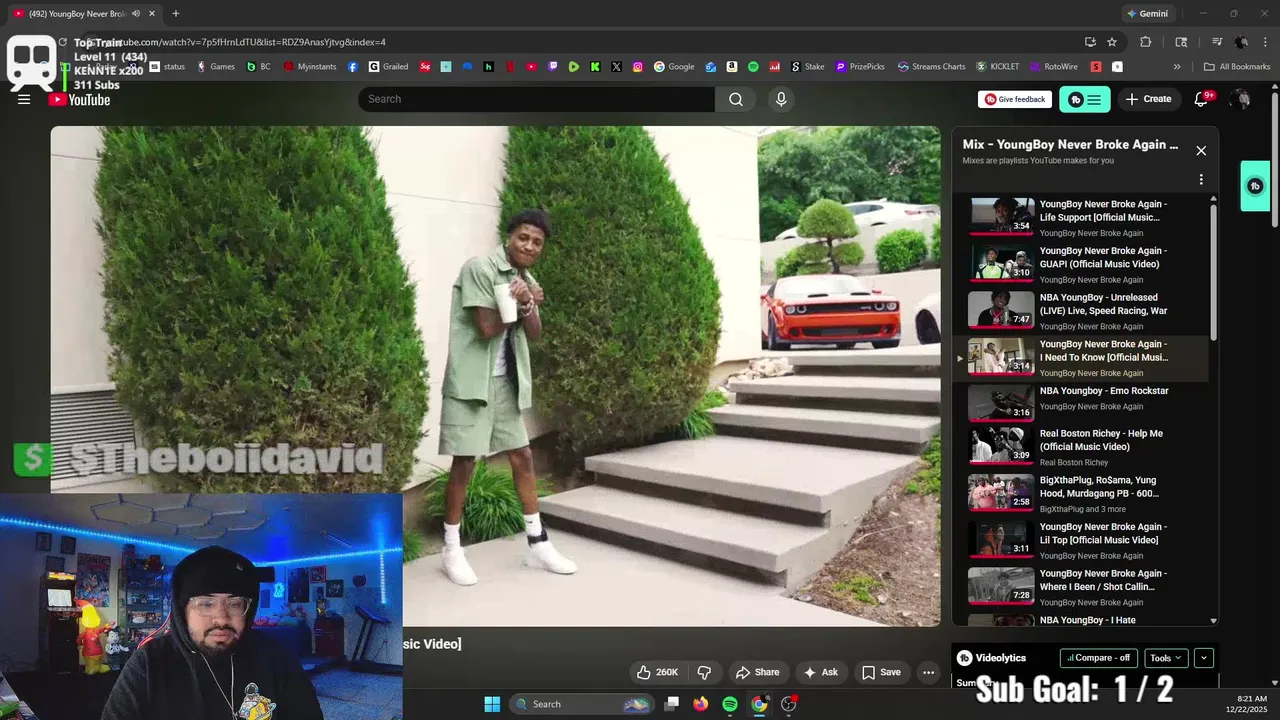Image resolution: width=1280 pixels, height=720 pixels.
Task: Open Chrome extensions puzzle icon
Action: point(1146,42)
